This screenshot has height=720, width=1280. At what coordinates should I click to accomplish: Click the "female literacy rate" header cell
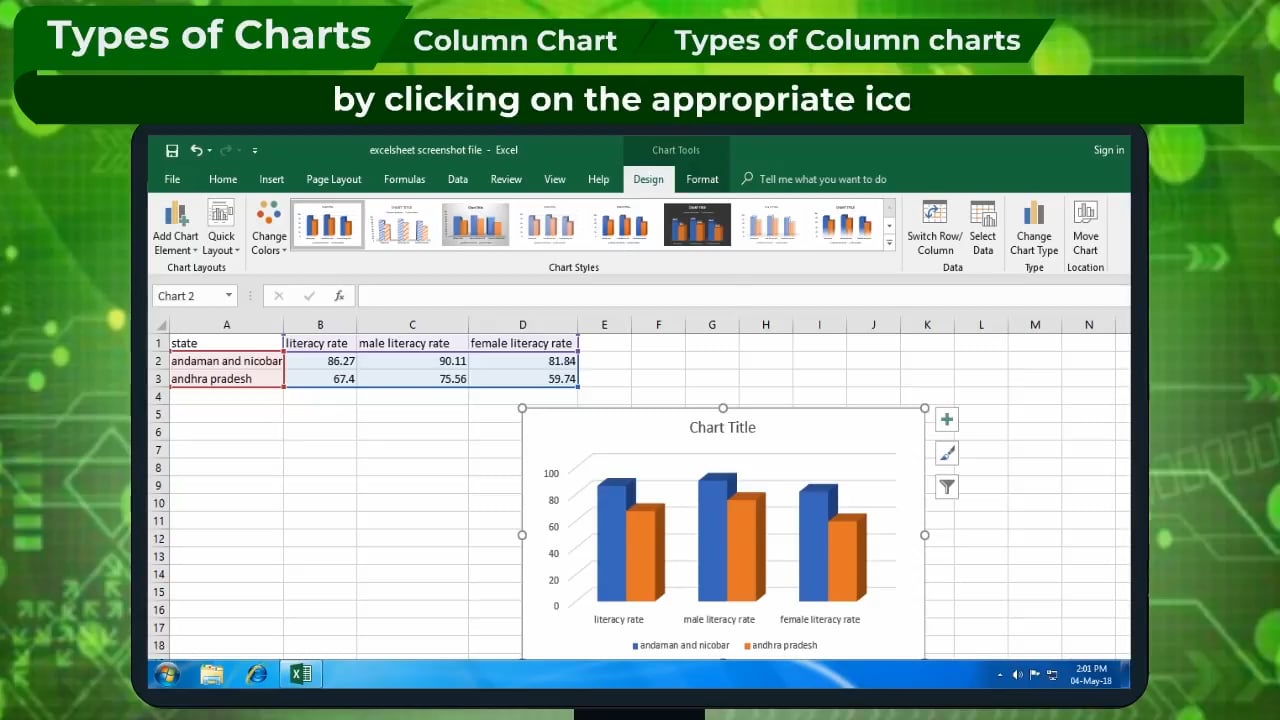(x=523, y=343)
